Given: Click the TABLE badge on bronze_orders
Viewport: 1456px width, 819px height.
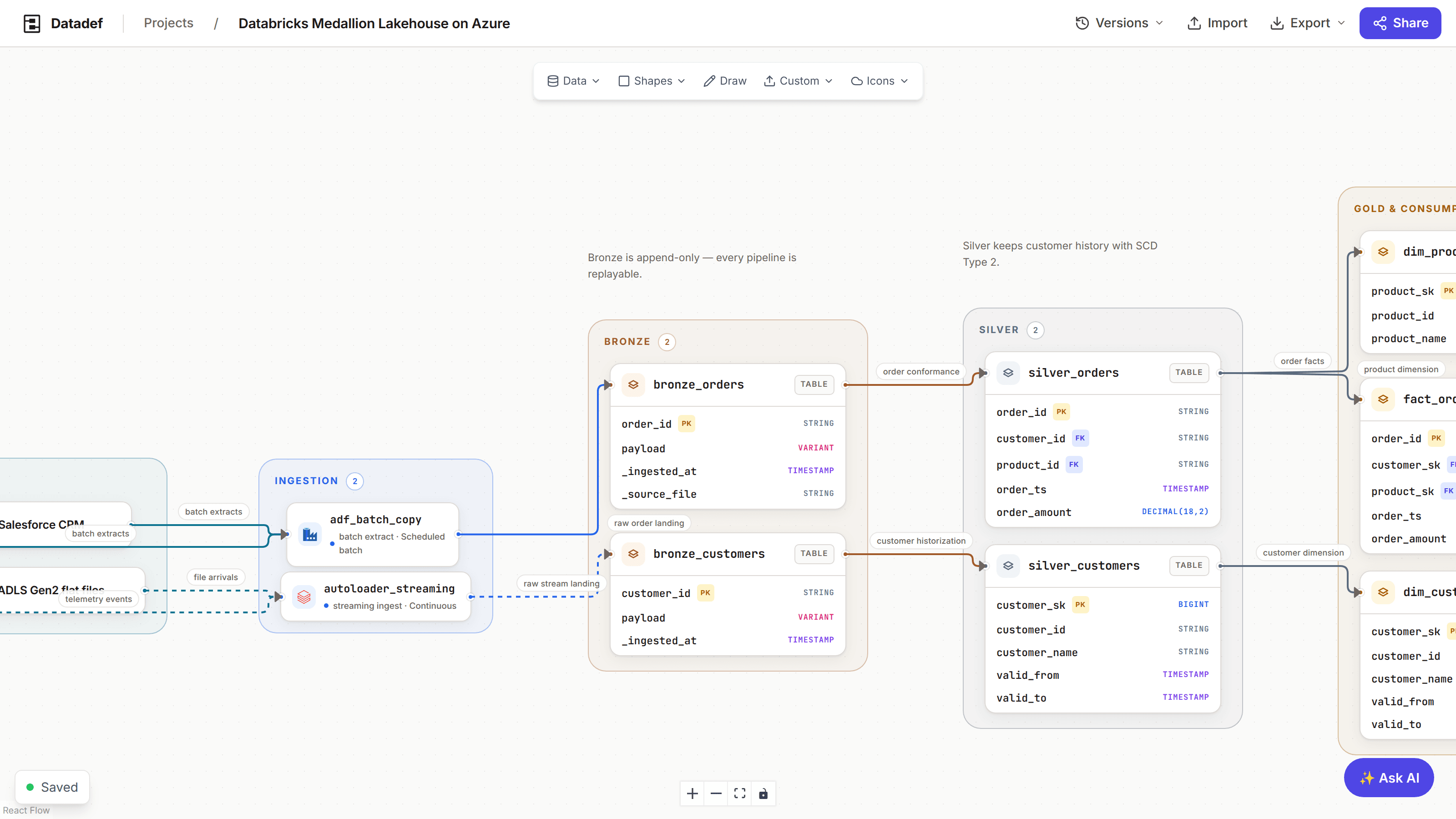Looking at the screenshot, I should tap(814, 384).
